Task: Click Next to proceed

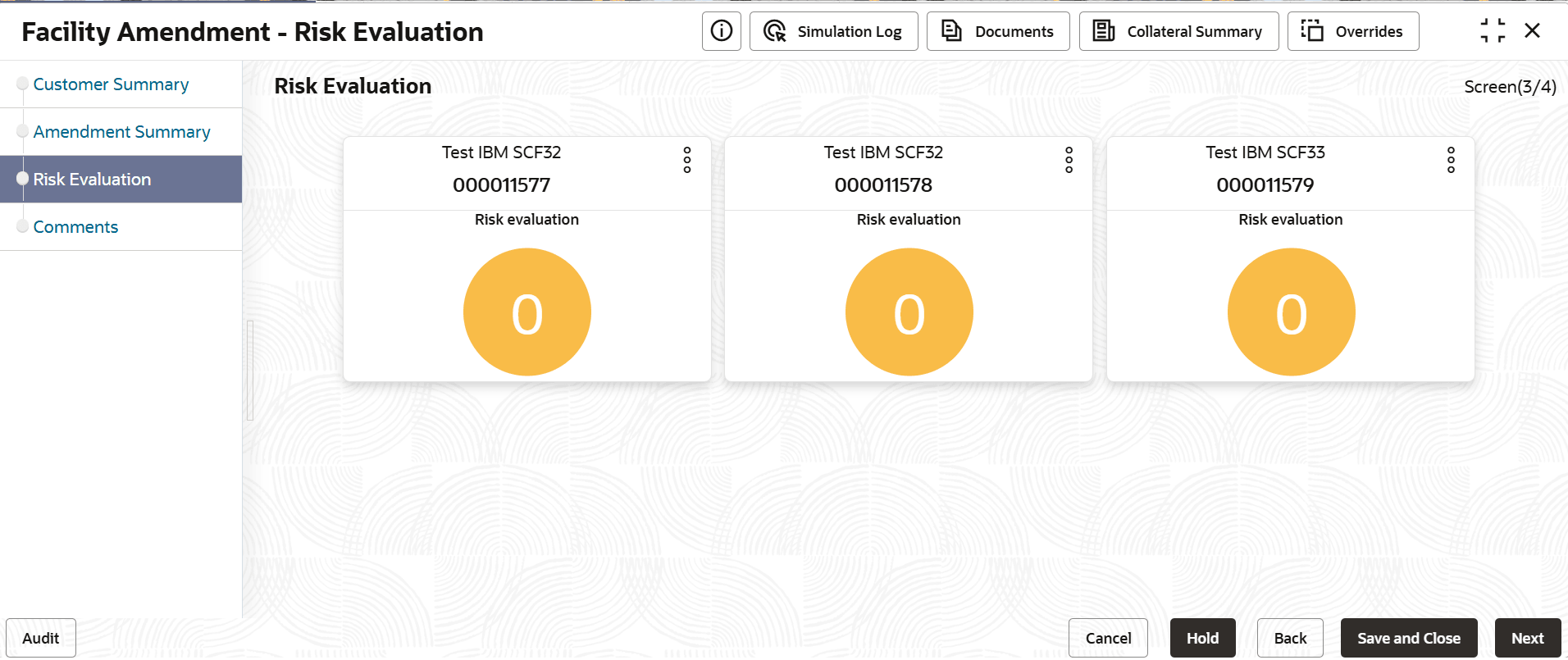Action: 1528,638
